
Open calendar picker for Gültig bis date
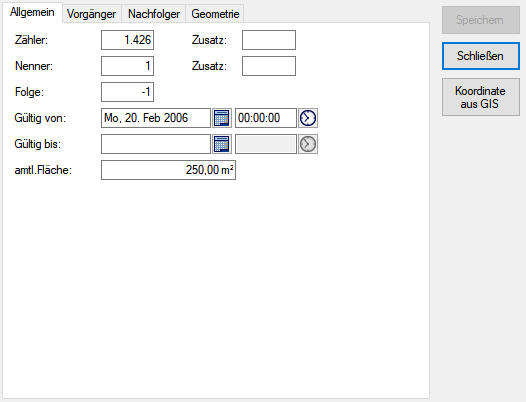click(x=222, y=144)
